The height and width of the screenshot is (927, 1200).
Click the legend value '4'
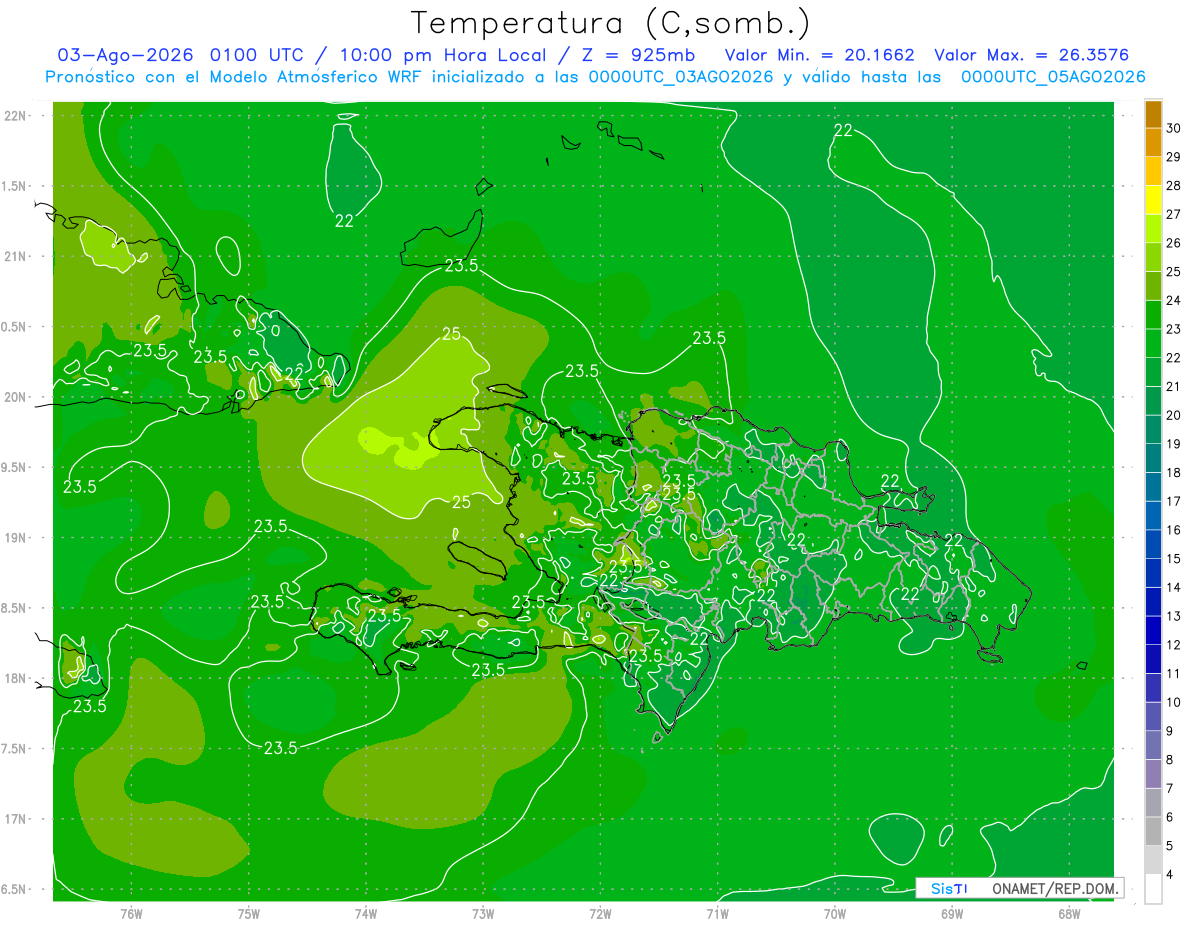(1170, 876)
